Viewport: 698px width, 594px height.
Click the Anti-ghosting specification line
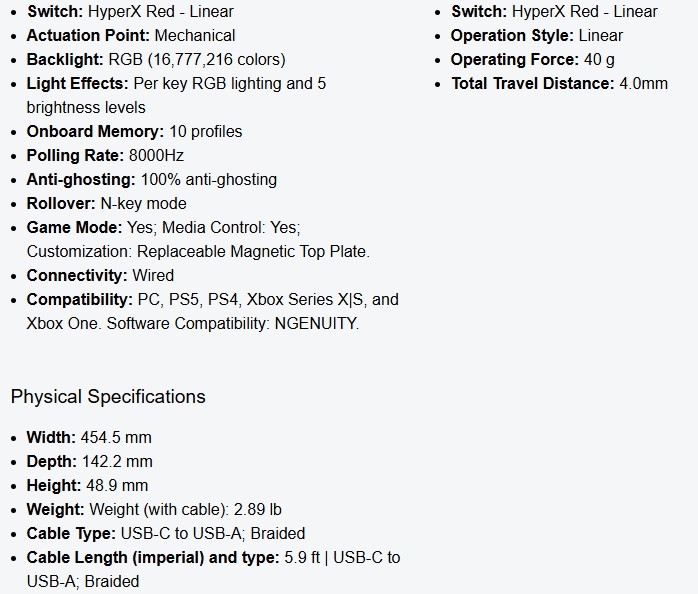(152, 179)
